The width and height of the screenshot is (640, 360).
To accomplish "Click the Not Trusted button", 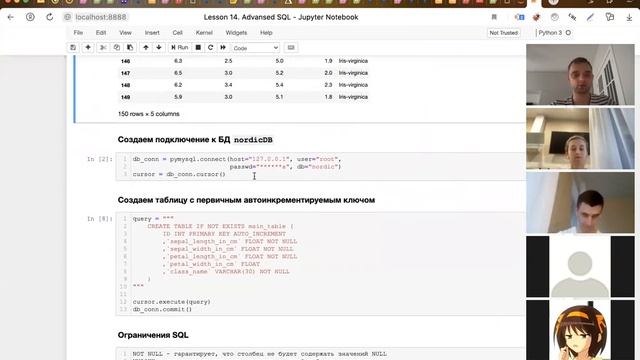I will 504,33.
